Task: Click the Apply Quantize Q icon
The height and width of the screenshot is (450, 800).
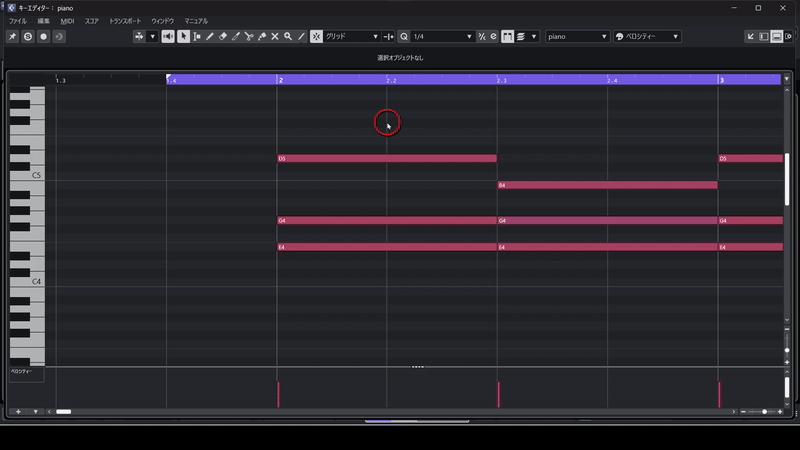Action: tap(404, 36)
